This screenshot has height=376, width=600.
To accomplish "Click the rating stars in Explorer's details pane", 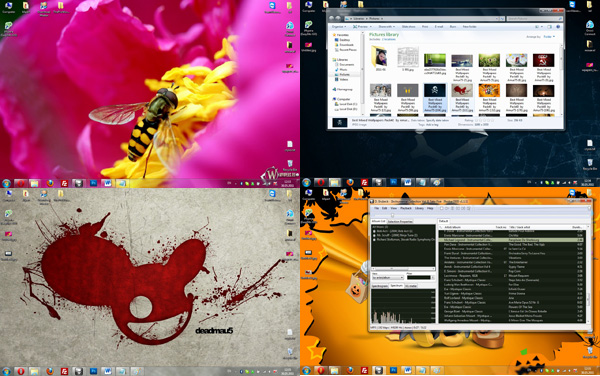I will click(x=484, y=120).
